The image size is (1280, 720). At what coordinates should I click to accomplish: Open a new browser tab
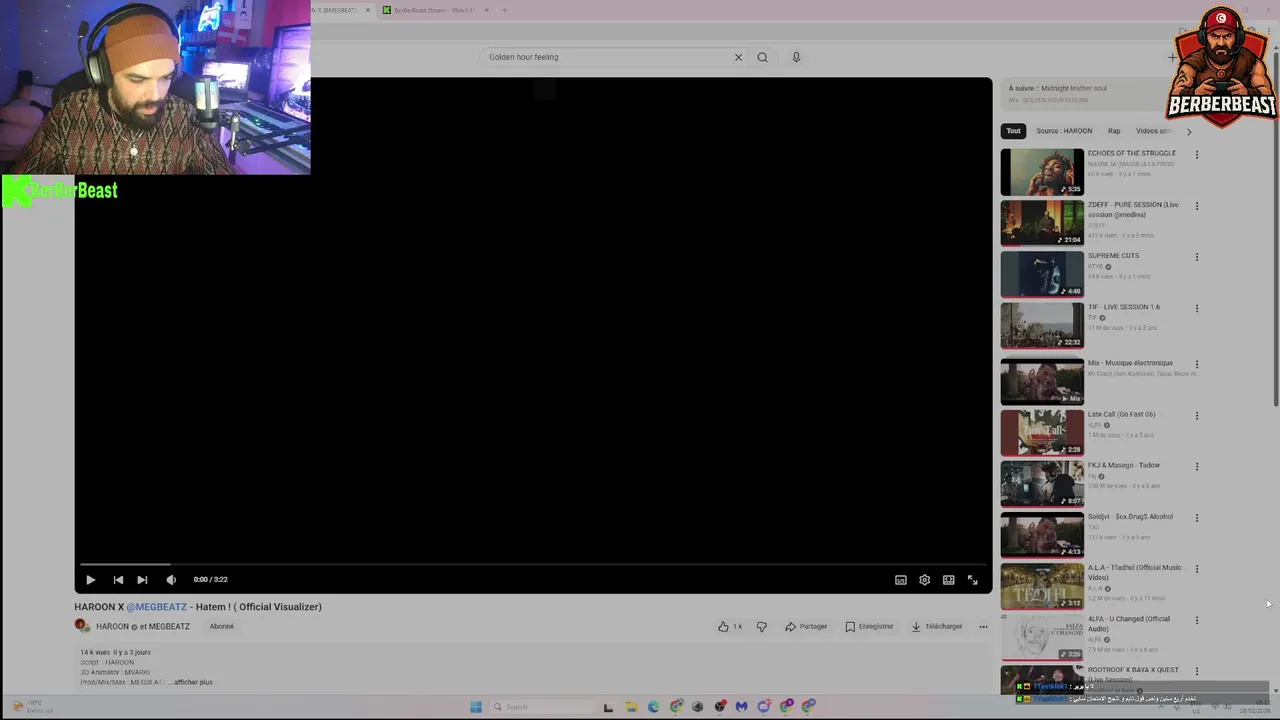pos(504,10)
